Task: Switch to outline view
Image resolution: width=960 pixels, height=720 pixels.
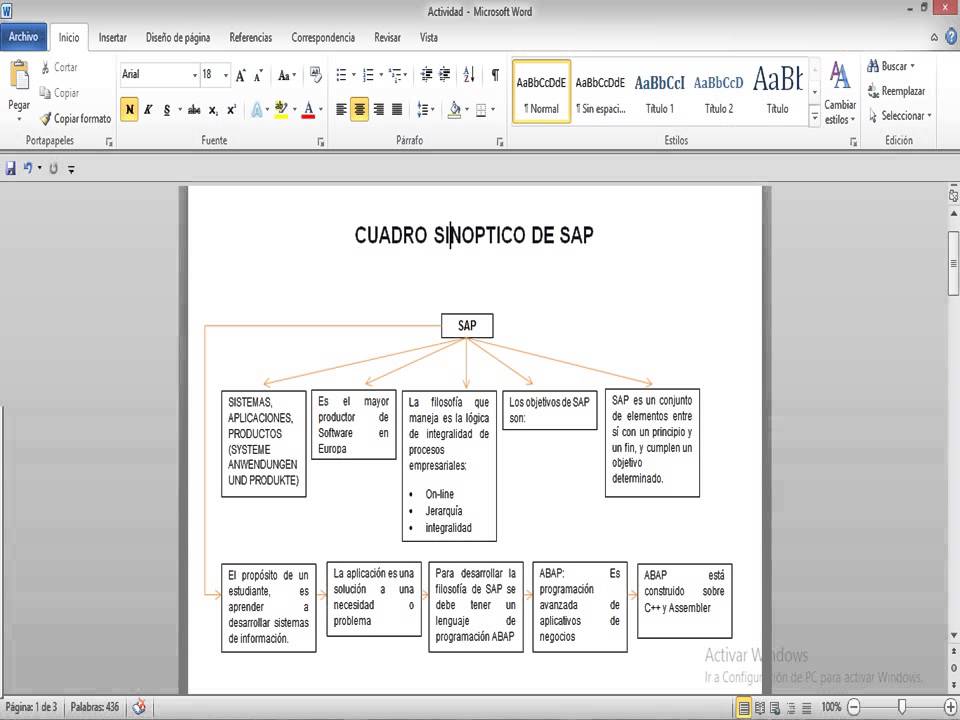Action: 791,708
